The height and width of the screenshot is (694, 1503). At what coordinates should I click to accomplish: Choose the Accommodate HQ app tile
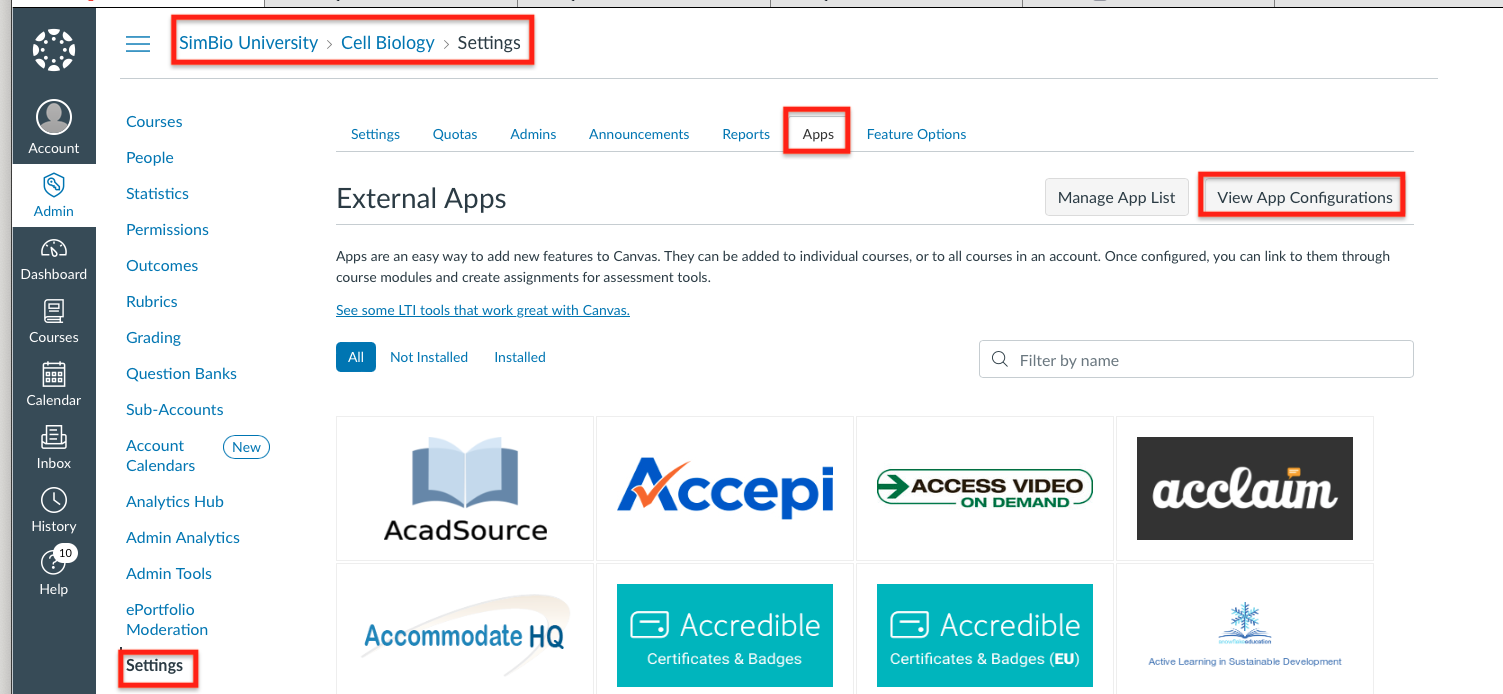click(465, 629)
